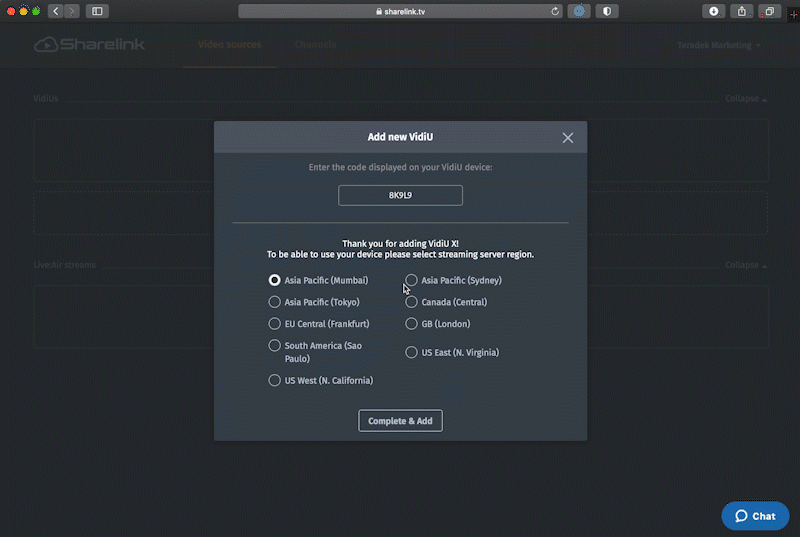Image resolution: width=800 pixels, height=537 pixels.
Task: Collapse the LiveAir streams section
Action: tap(746, 266)
